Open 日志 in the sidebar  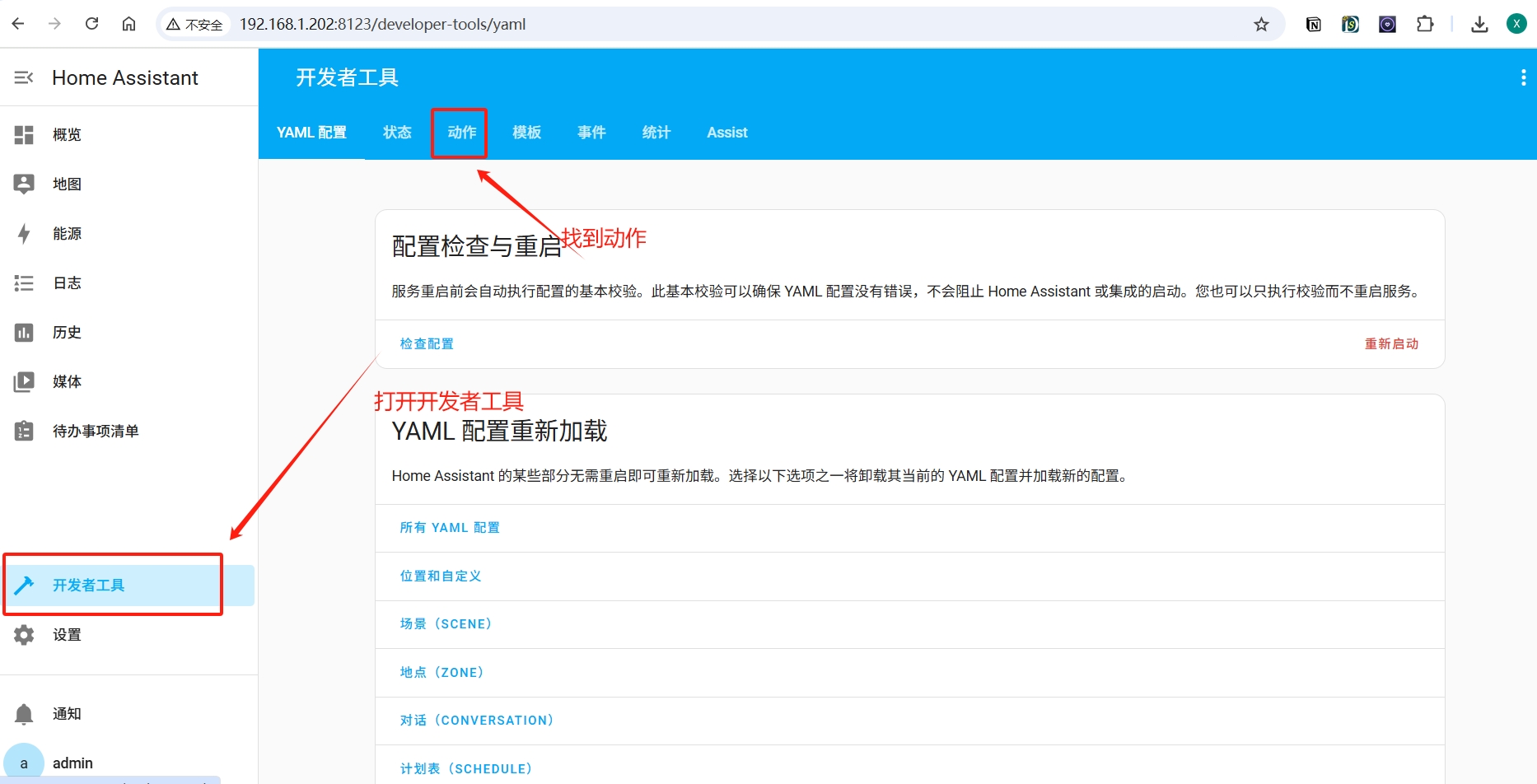click(x=128, y=283)
